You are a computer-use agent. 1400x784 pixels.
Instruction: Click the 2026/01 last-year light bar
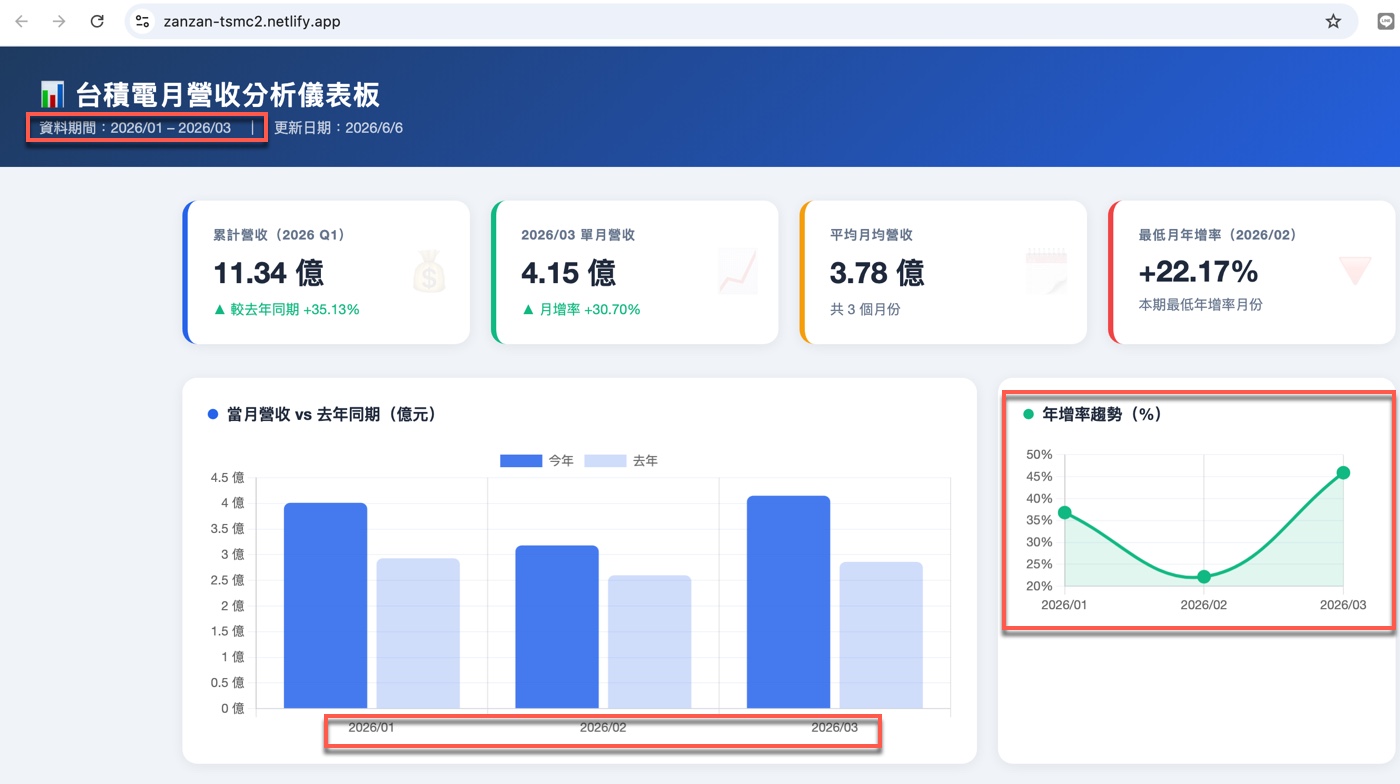pos(418,634)
